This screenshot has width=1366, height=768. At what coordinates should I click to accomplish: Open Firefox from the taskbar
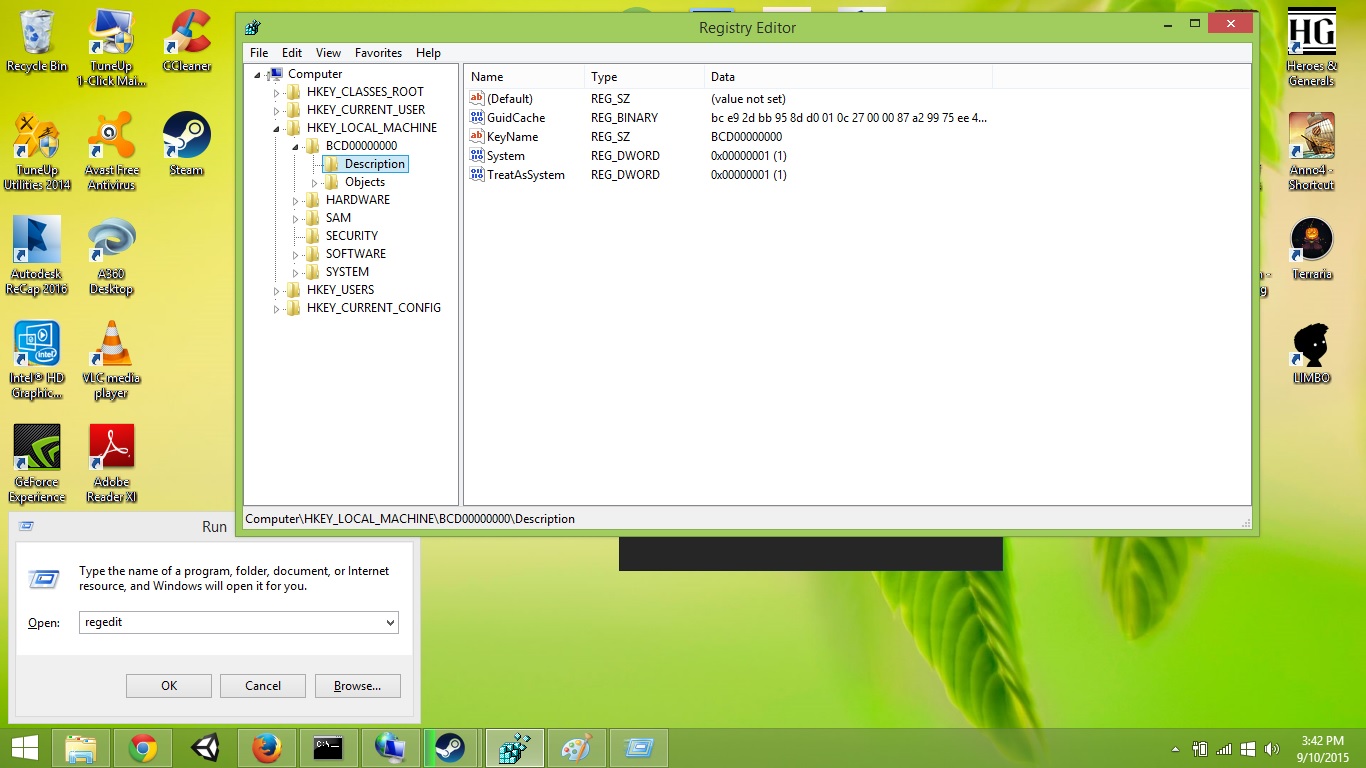[x=266, y=747]
